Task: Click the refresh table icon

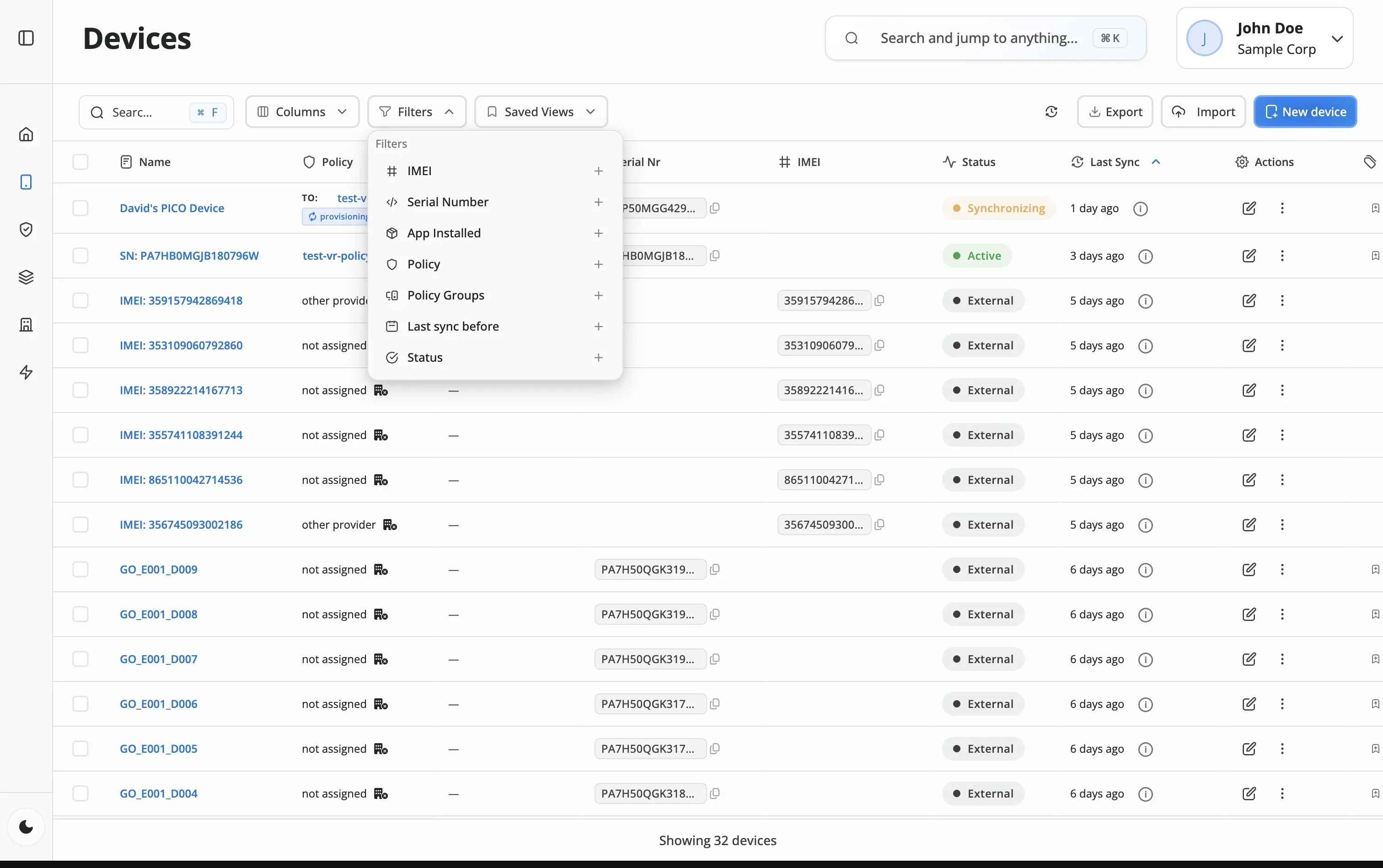Action: [x=1051, y=112]
